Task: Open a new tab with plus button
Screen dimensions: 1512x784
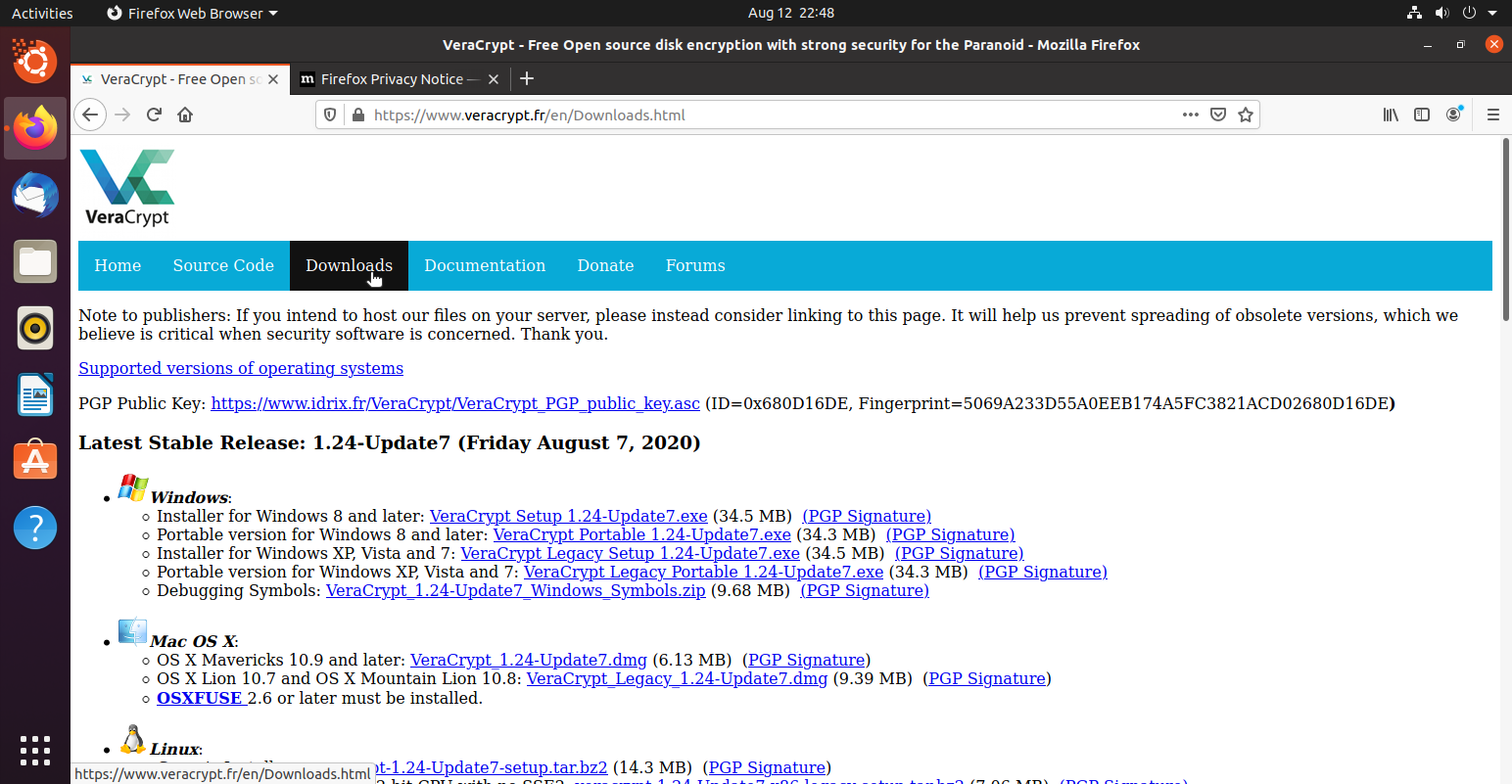Action: click(x=527, y=78)
